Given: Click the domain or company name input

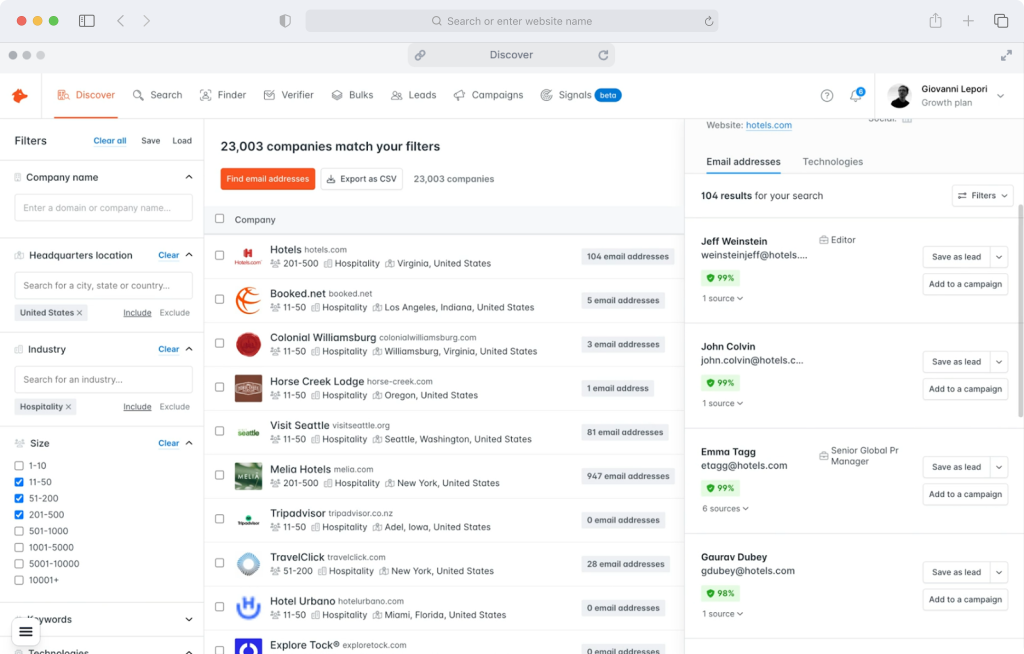Looking at the screenshot, I should click(x=103, y=208).
